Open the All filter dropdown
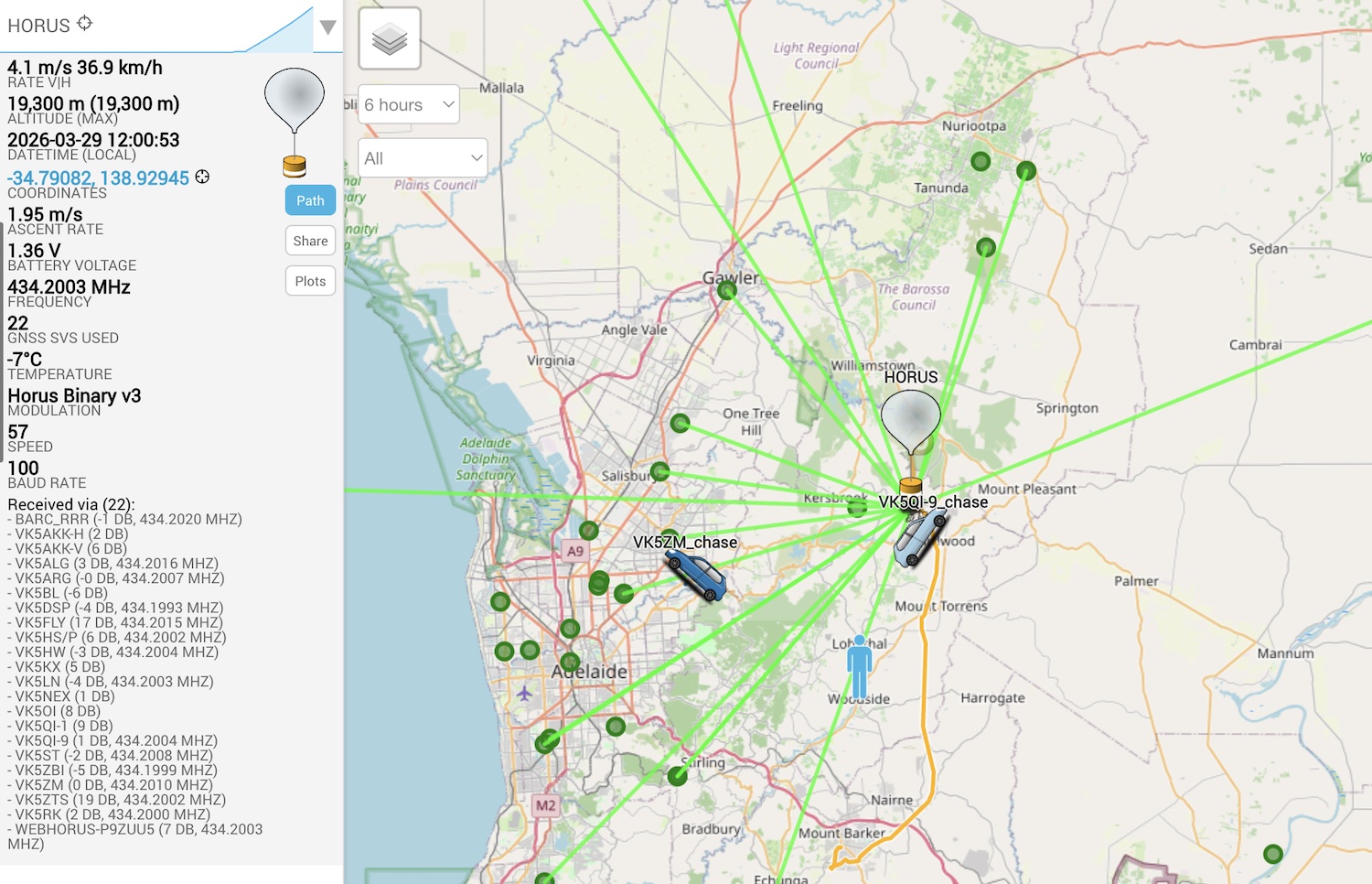Screen dimensions: 1372x884 click(x=423, y=158)
